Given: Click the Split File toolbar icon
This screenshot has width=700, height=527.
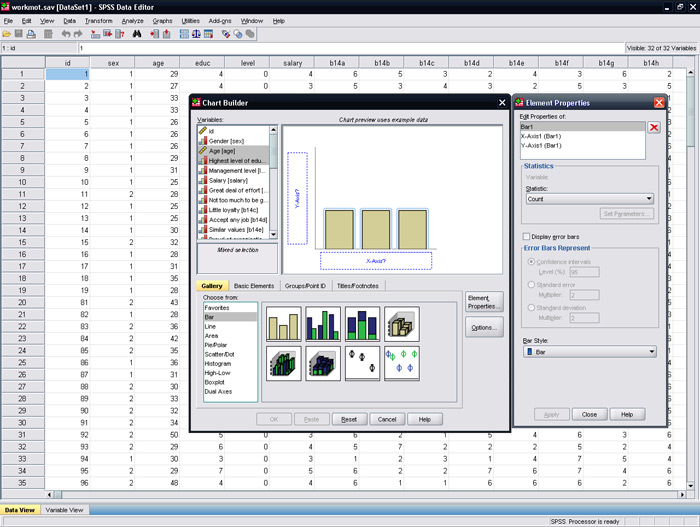Looking at the screenshot, I should (184, 34).
